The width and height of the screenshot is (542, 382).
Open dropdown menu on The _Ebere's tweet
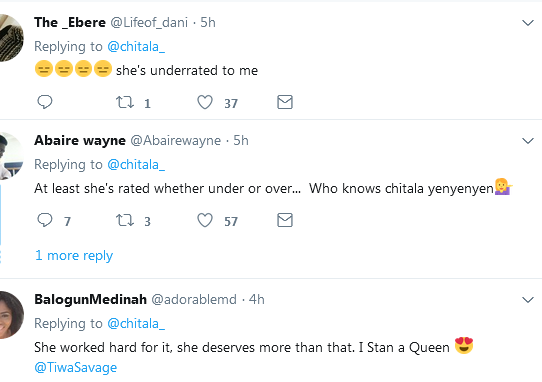pos(528,23)
